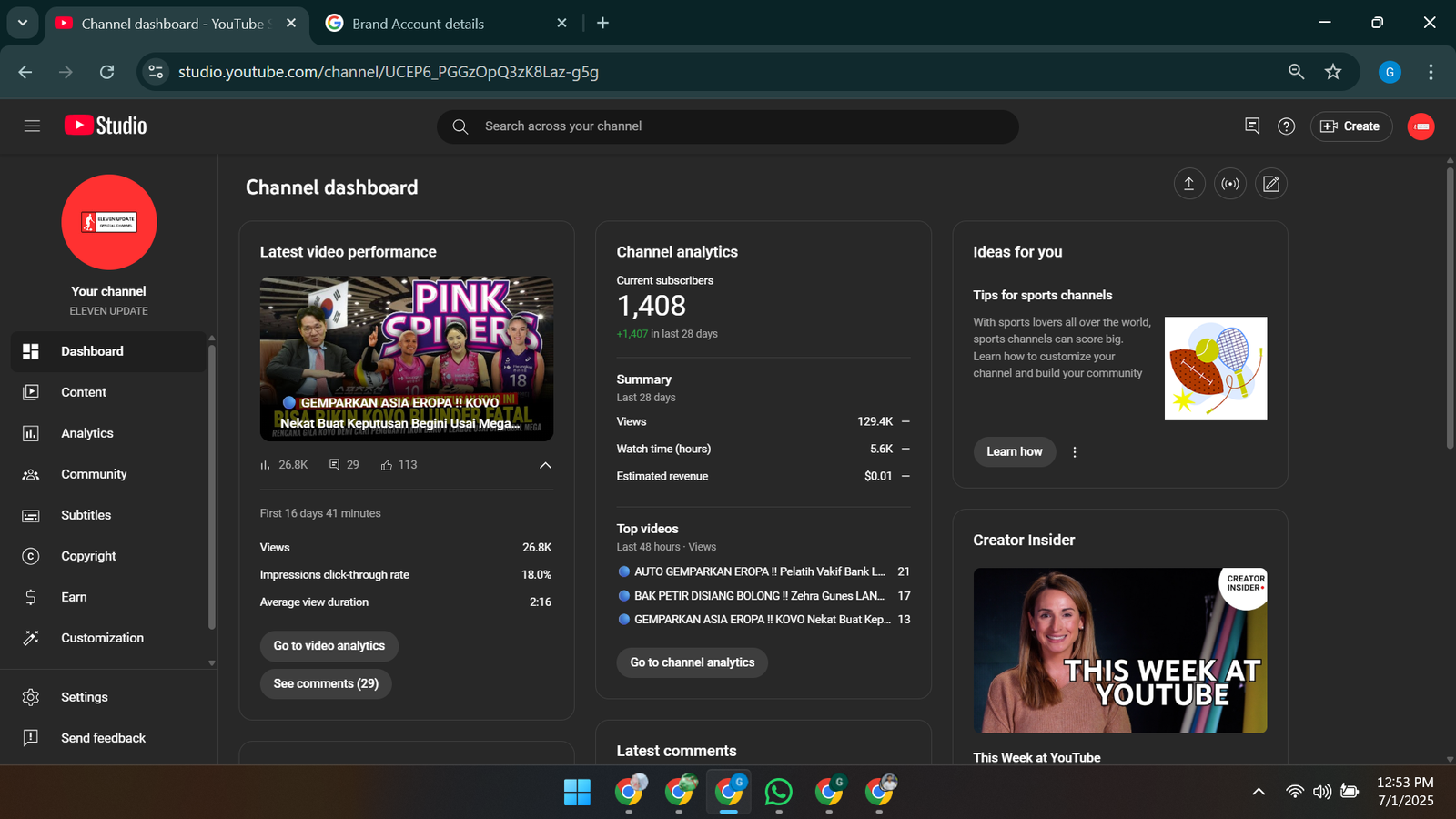The image size is (1456, 819).
Task: Open the account avatar menu in Studio header
Action: click(1421, 126)
